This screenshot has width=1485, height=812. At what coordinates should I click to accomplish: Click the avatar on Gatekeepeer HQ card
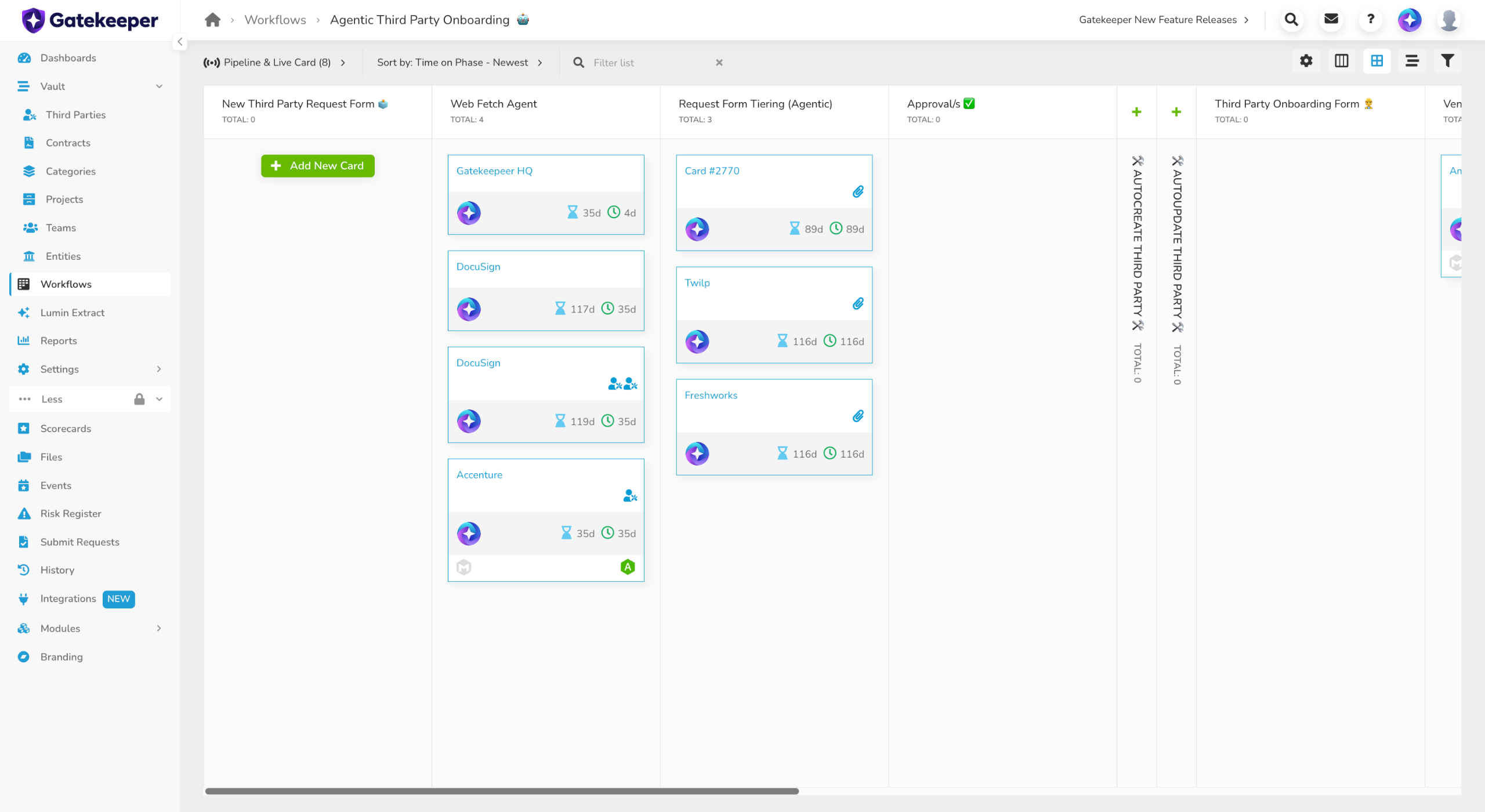pos(469,213)
